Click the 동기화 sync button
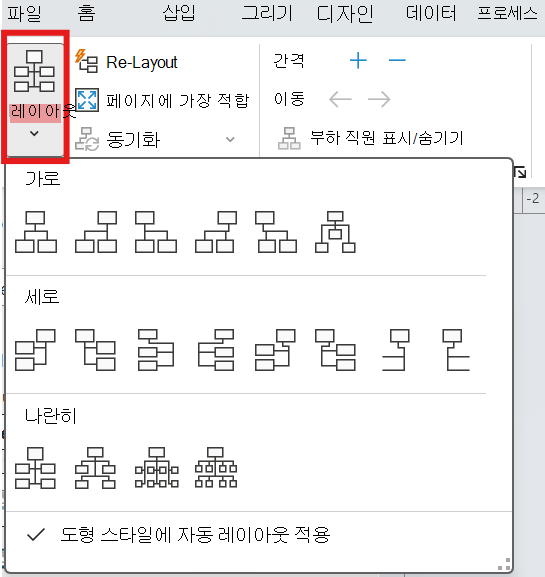The width and height of the screenshot is (545, 577). 118,139
